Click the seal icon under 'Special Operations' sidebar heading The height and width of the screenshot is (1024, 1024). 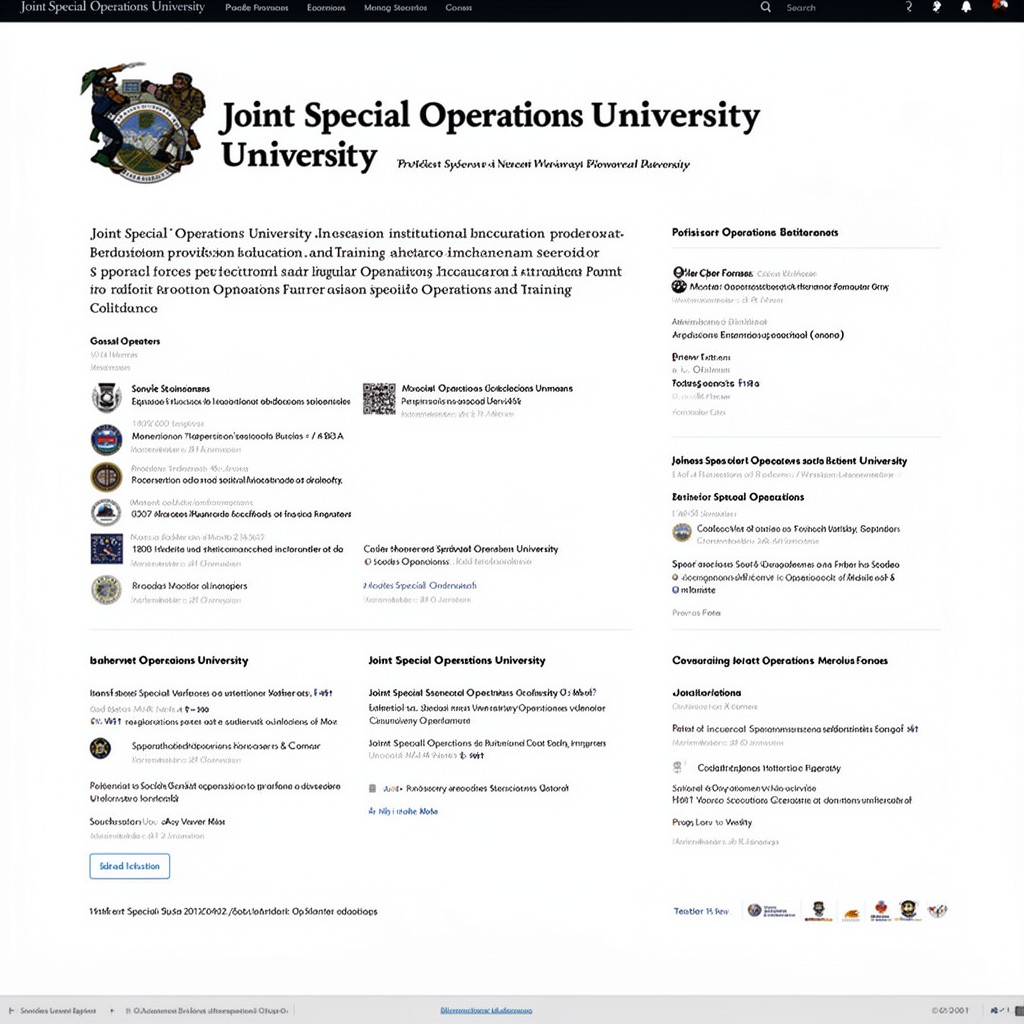(x=682, y=532)
